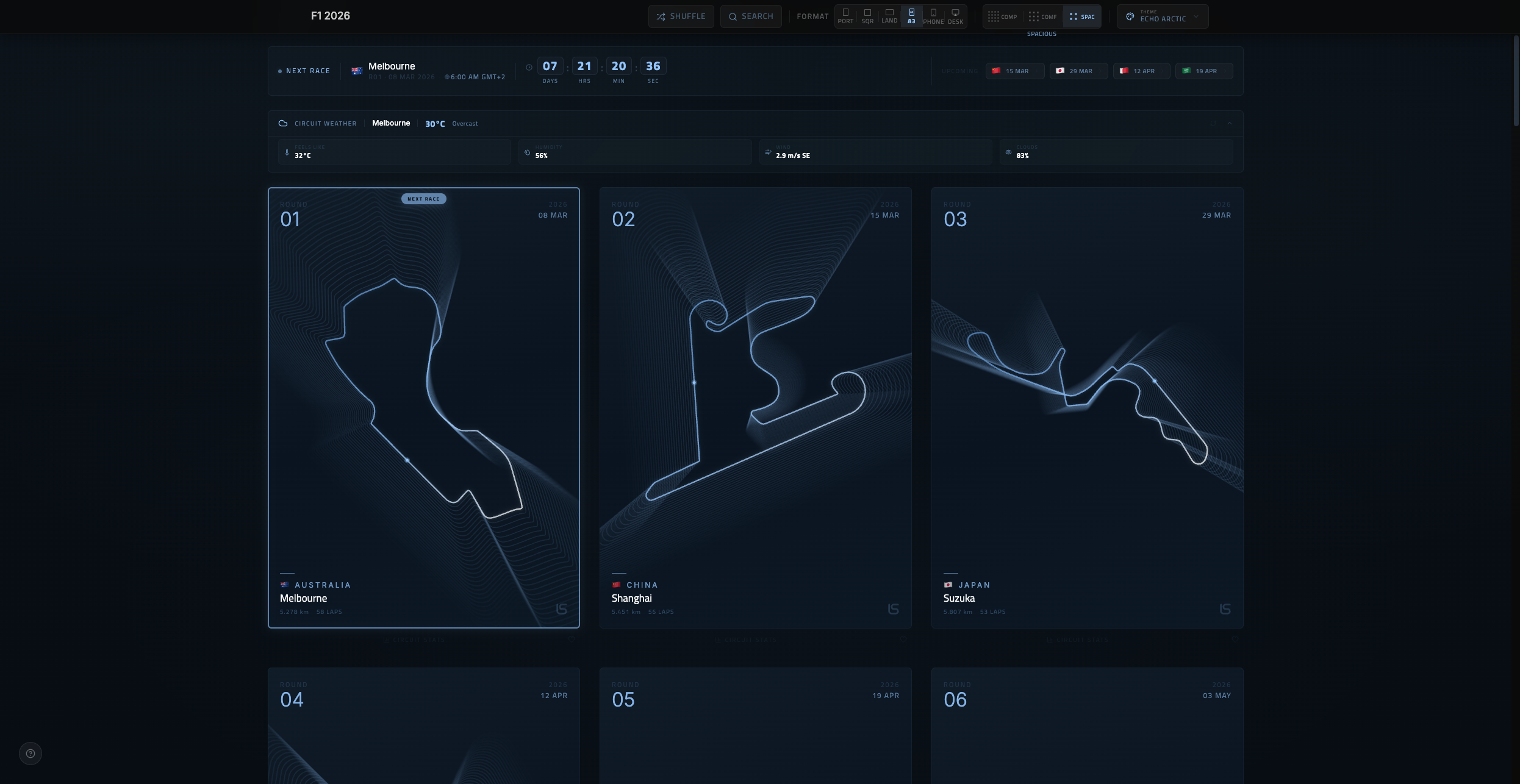Screen dimensions: 1520x784
Task: Select the SQR square format icon
Action: [867, 16]
